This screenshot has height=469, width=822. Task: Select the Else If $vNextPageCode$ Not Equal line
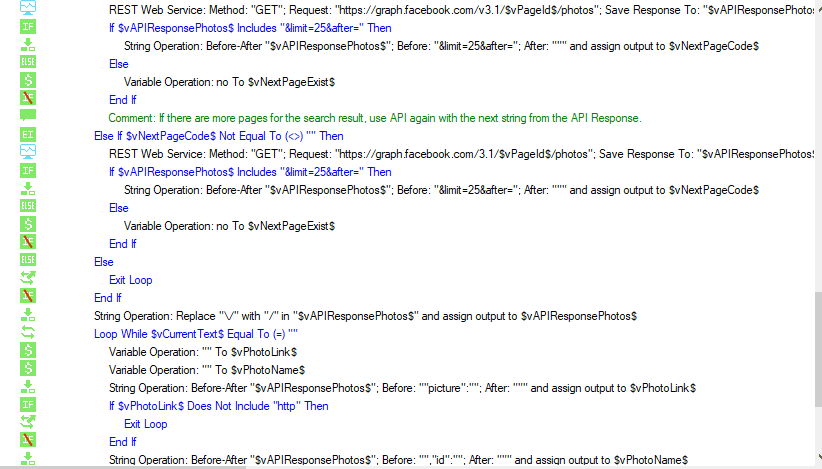(219, 136)
